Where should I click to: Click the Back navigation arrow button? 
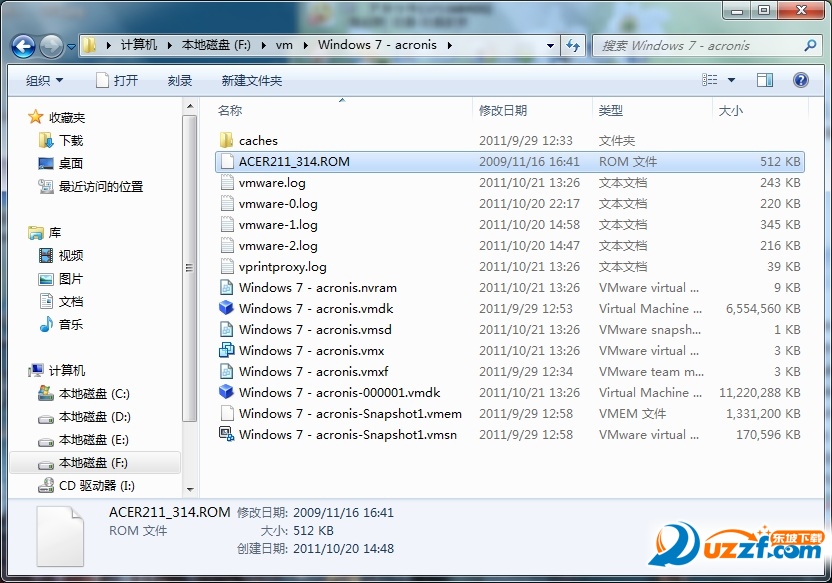pyautogui.click(x=24, y=46)
